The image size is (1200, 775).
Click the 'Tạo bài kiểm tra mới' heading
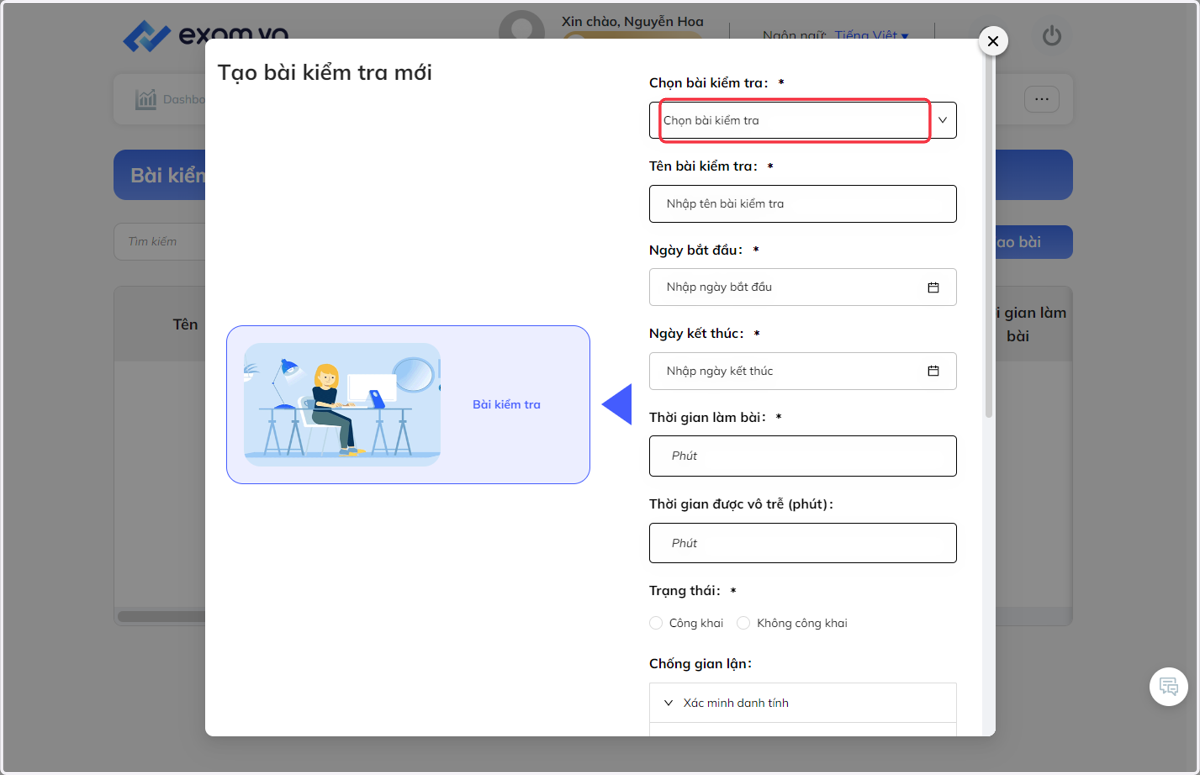tap(325, 72)
